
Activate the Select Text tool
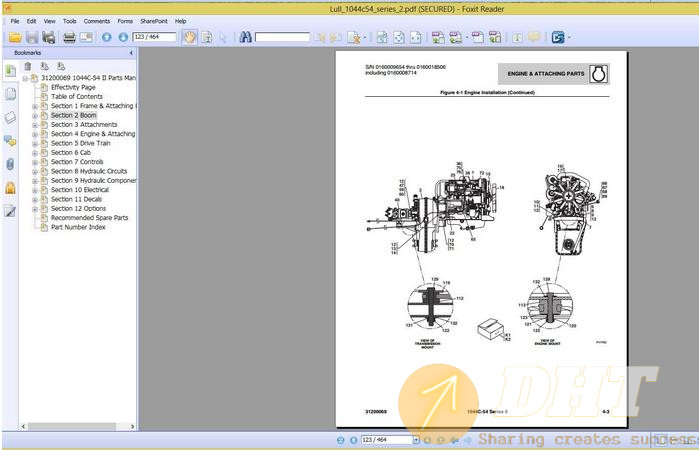pyautogui.click(x=207, y=37)
